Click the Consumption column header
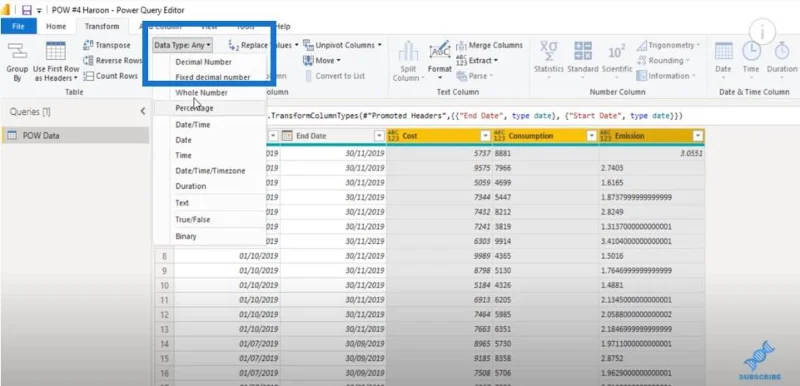The image size is (800, 386). 545,136
